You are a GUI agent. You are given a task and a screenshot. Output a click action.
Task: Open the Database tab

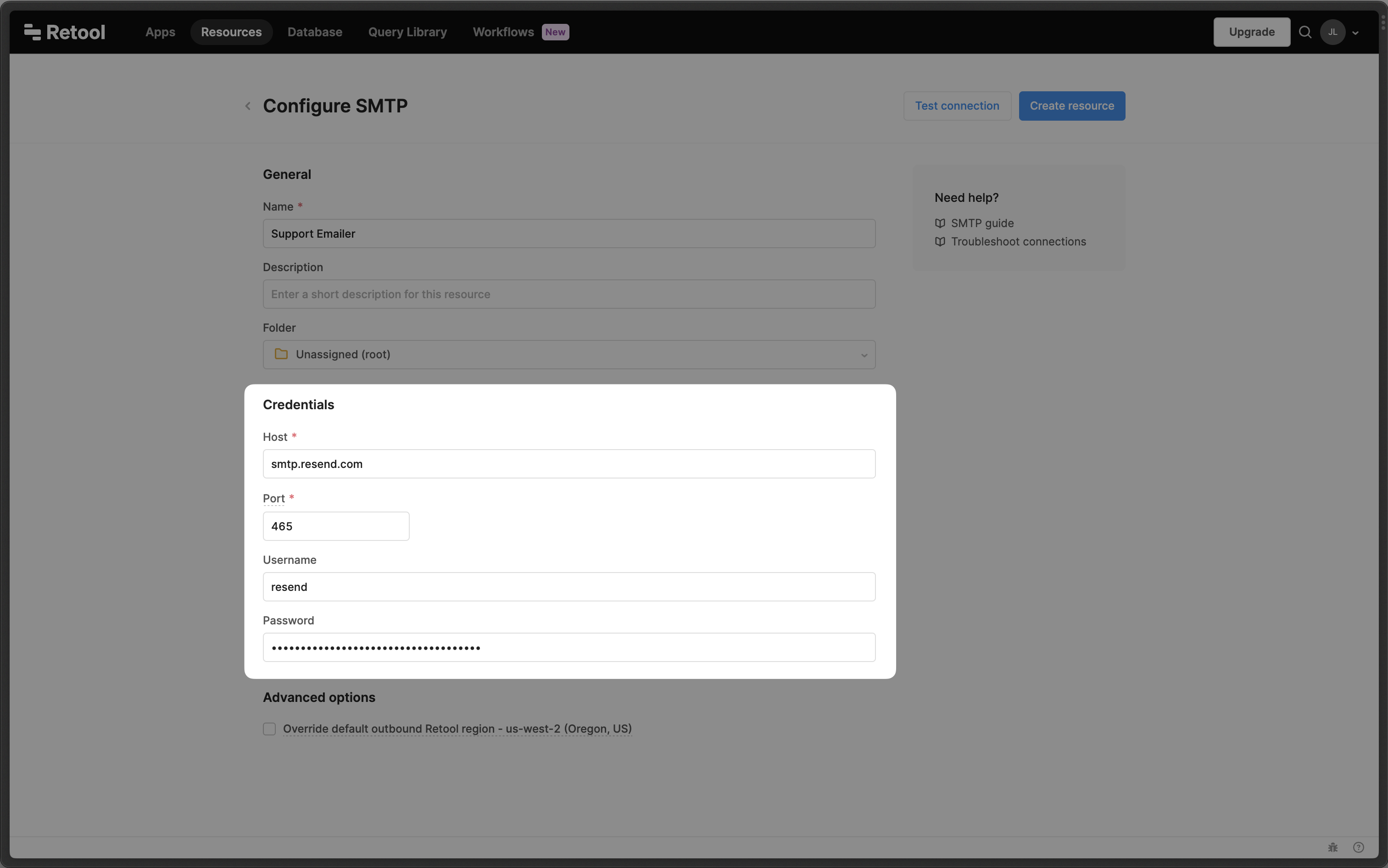(x=315, y=32)
